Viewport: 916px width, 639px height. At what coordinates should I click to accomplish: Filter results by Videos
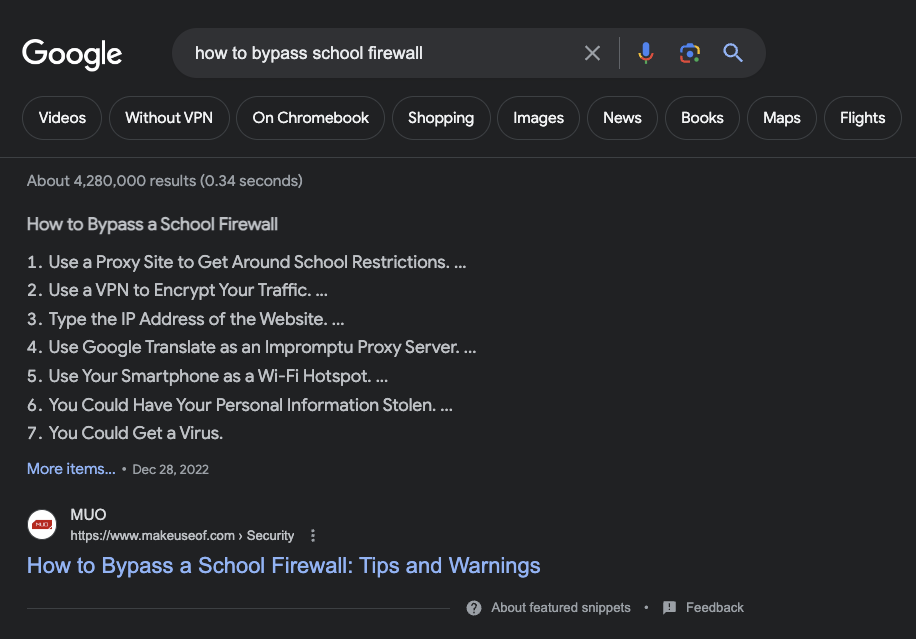(62, 118)
